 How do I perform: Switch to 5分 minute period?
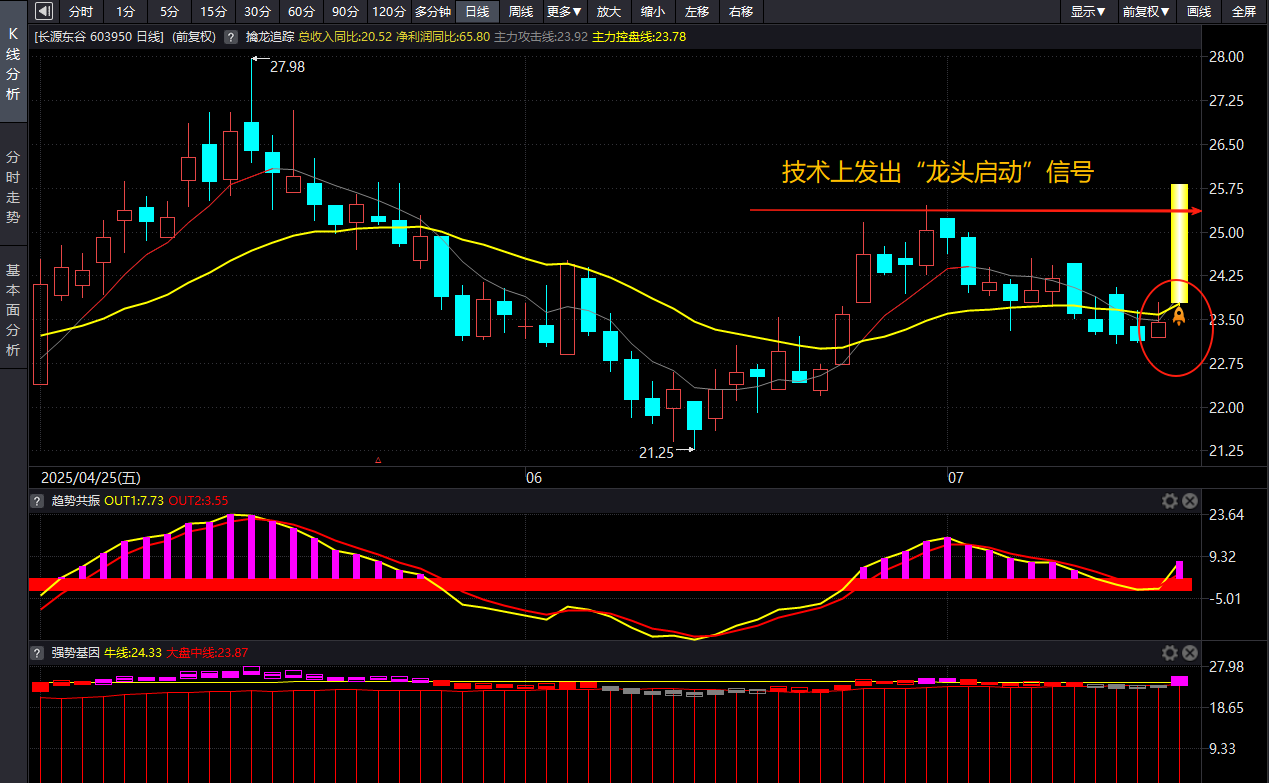pyautogui.click(x=167, y=12)
